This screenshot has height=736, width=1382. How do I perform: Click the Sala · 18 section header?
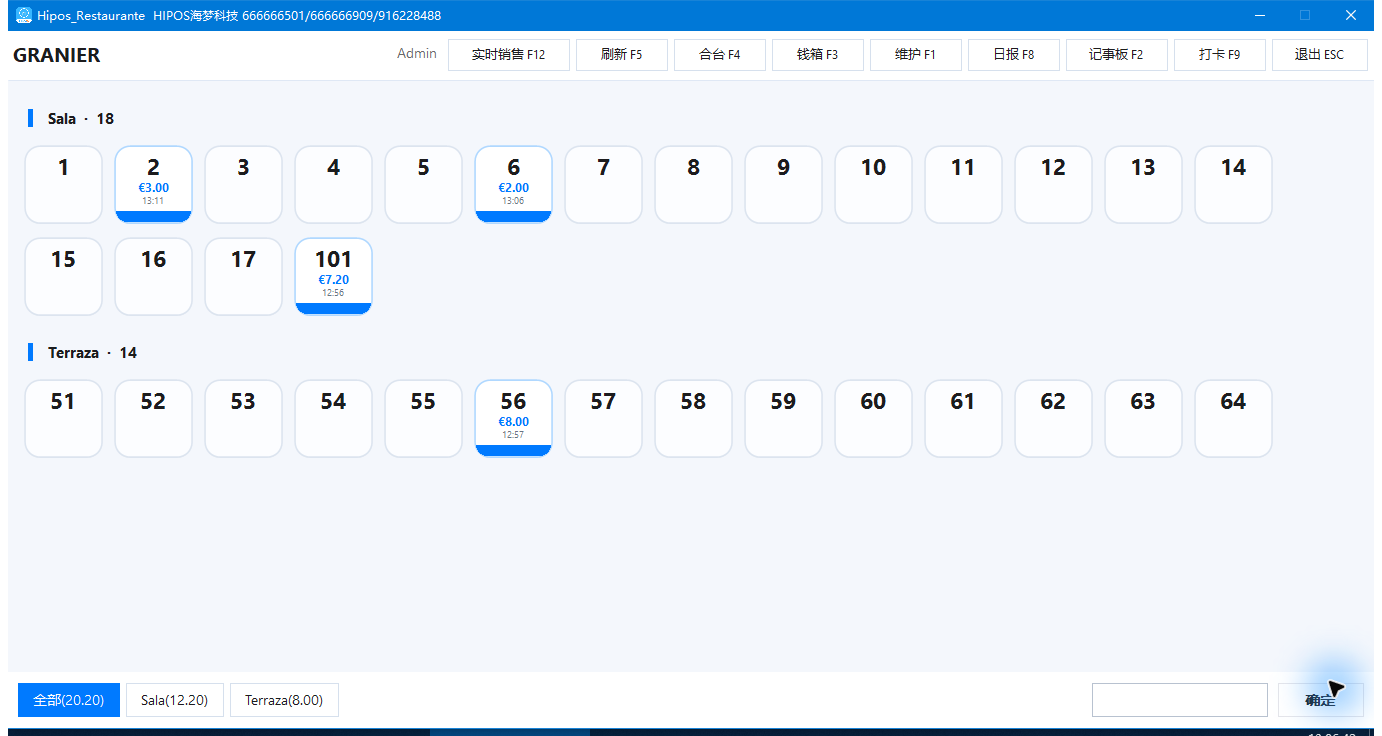point(81,119)
